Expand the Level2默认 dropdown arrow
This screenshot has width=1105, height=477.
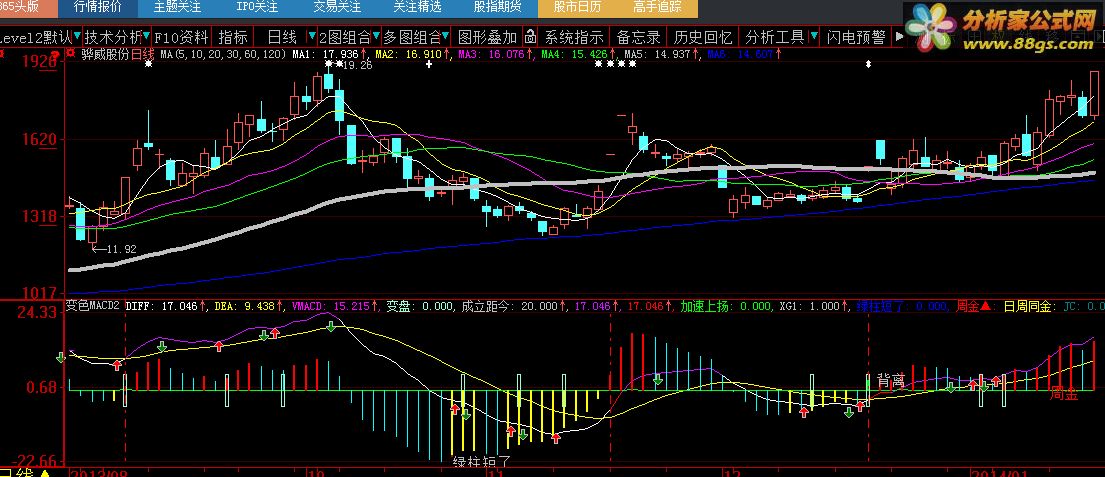(x=77, y=36)
